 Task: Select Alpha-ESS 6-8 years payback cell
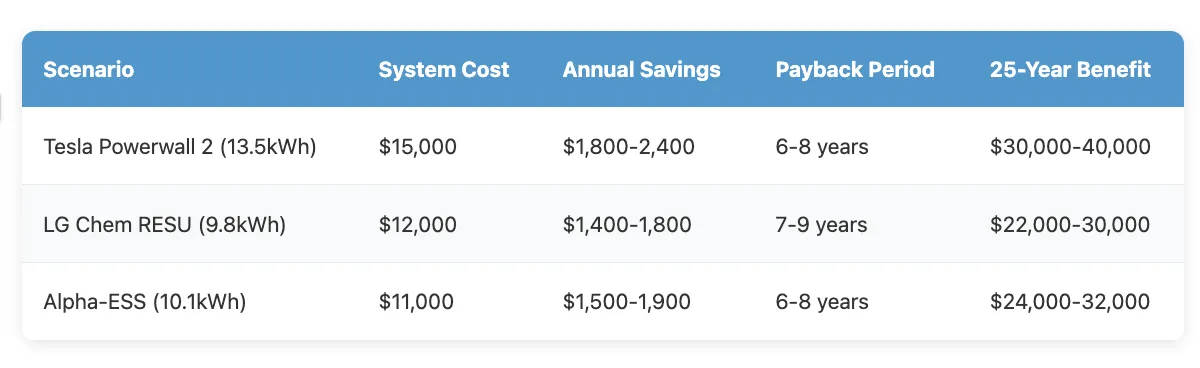coord(822,302)
